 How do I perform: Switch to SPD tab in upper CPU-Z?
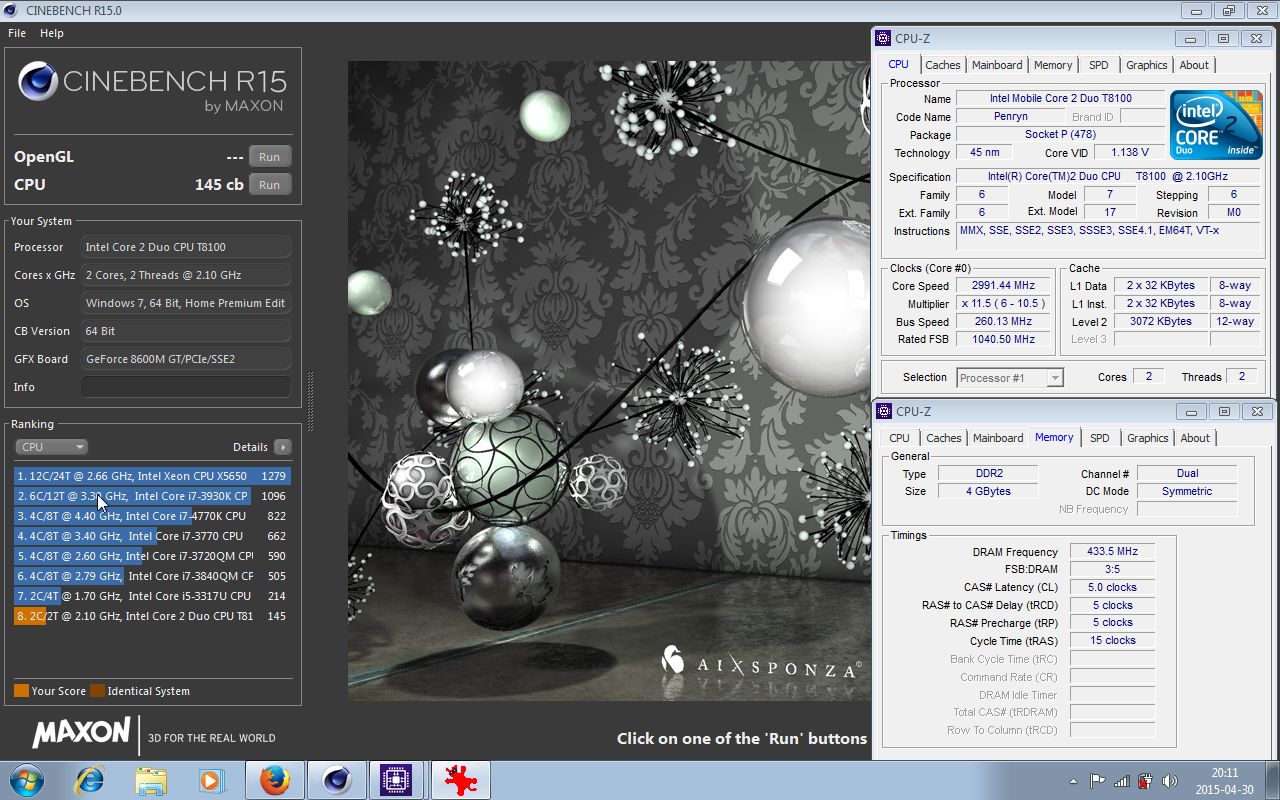coord(1099,65)
